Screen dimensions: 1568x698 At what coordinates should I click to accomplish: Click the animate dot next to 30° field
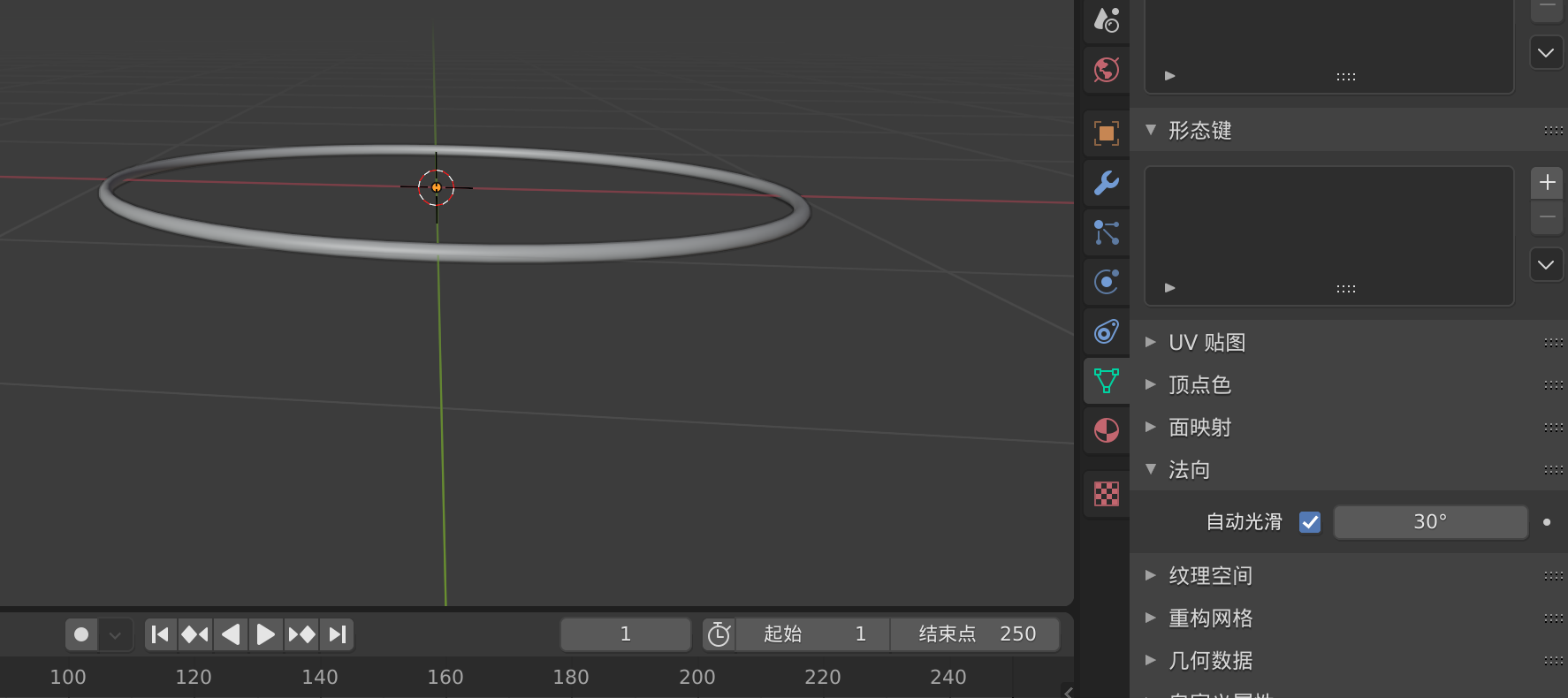[1547, 522]
